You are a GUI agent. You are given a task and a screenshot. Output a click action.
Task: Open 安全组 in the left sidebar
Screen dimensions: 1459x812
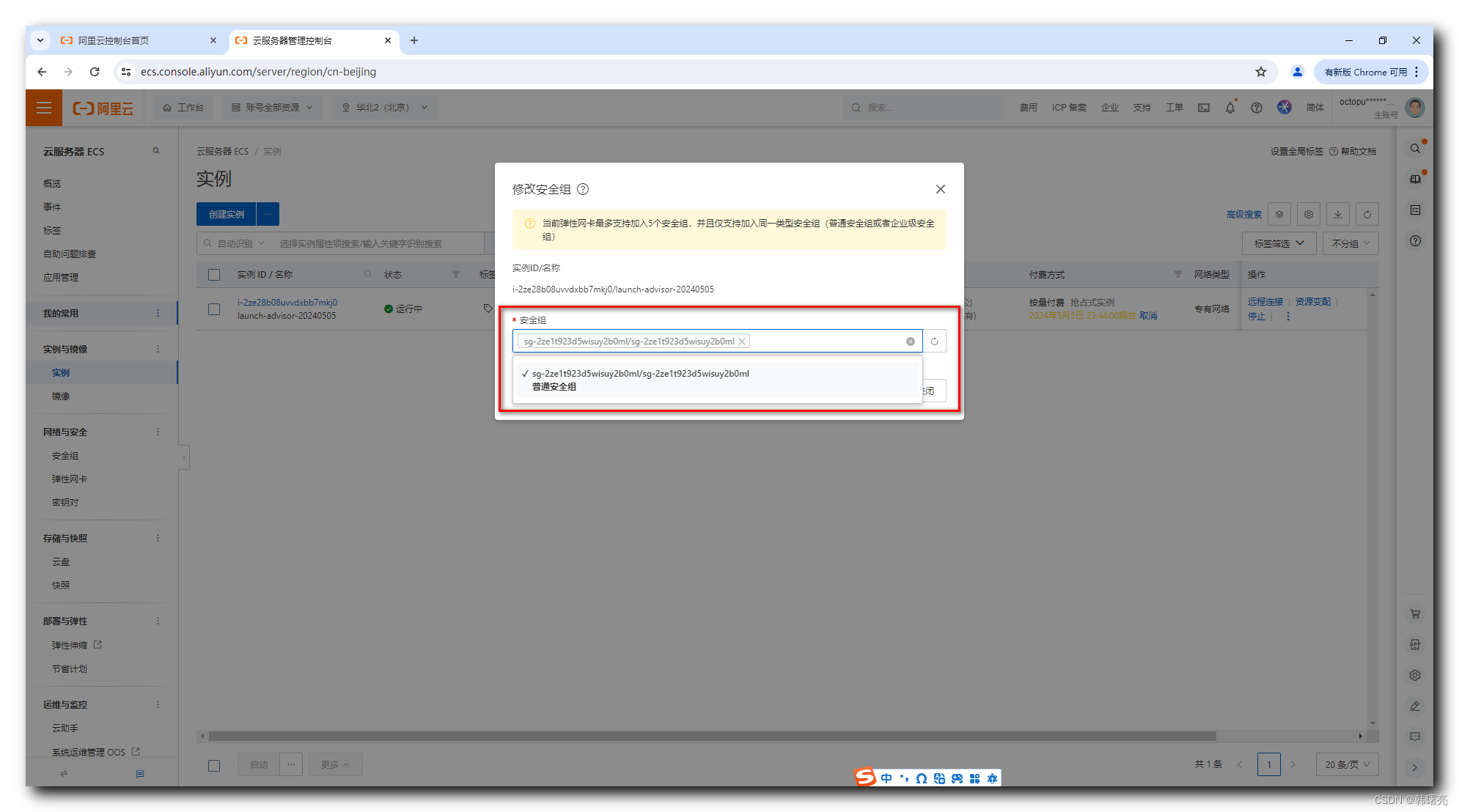coord(65,456)
